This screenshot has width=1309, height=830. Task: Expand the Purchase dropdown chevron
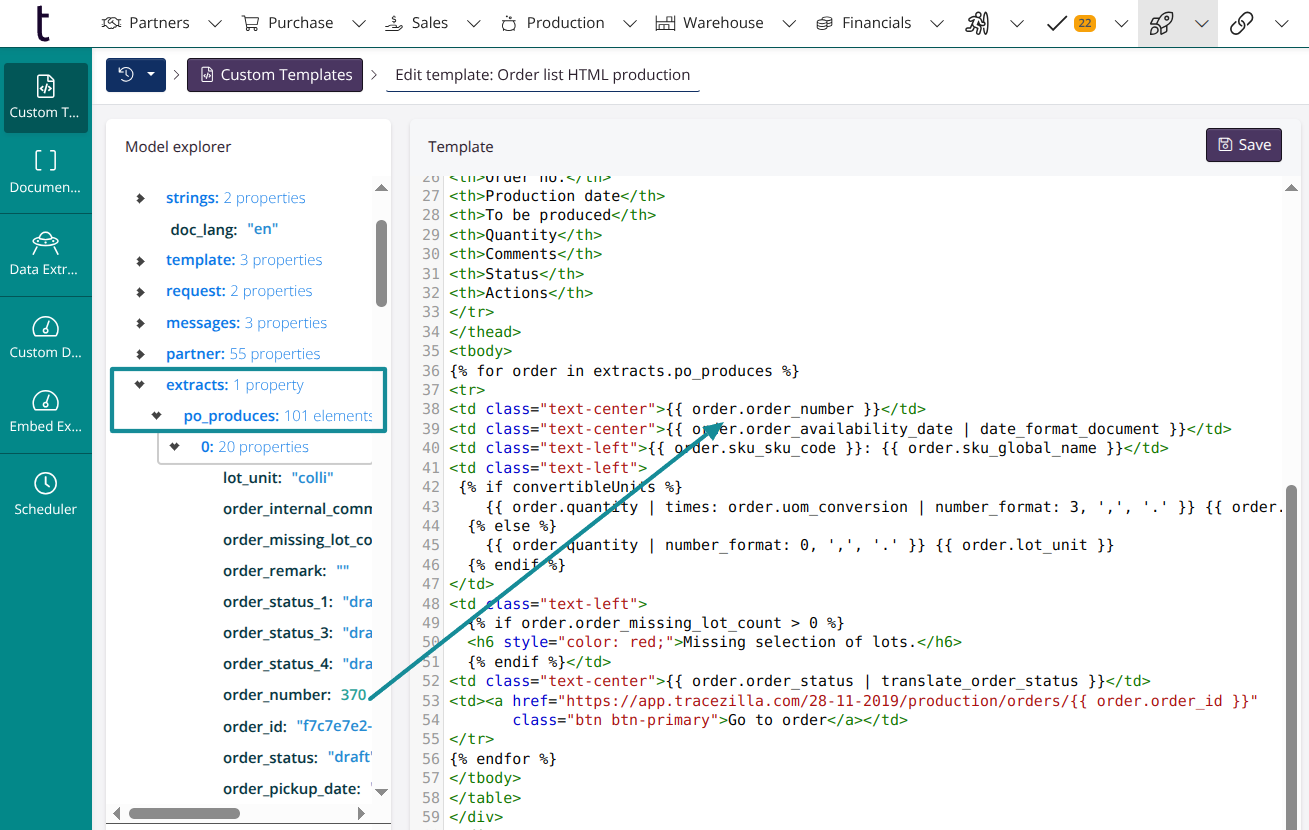tap(359, 23)
